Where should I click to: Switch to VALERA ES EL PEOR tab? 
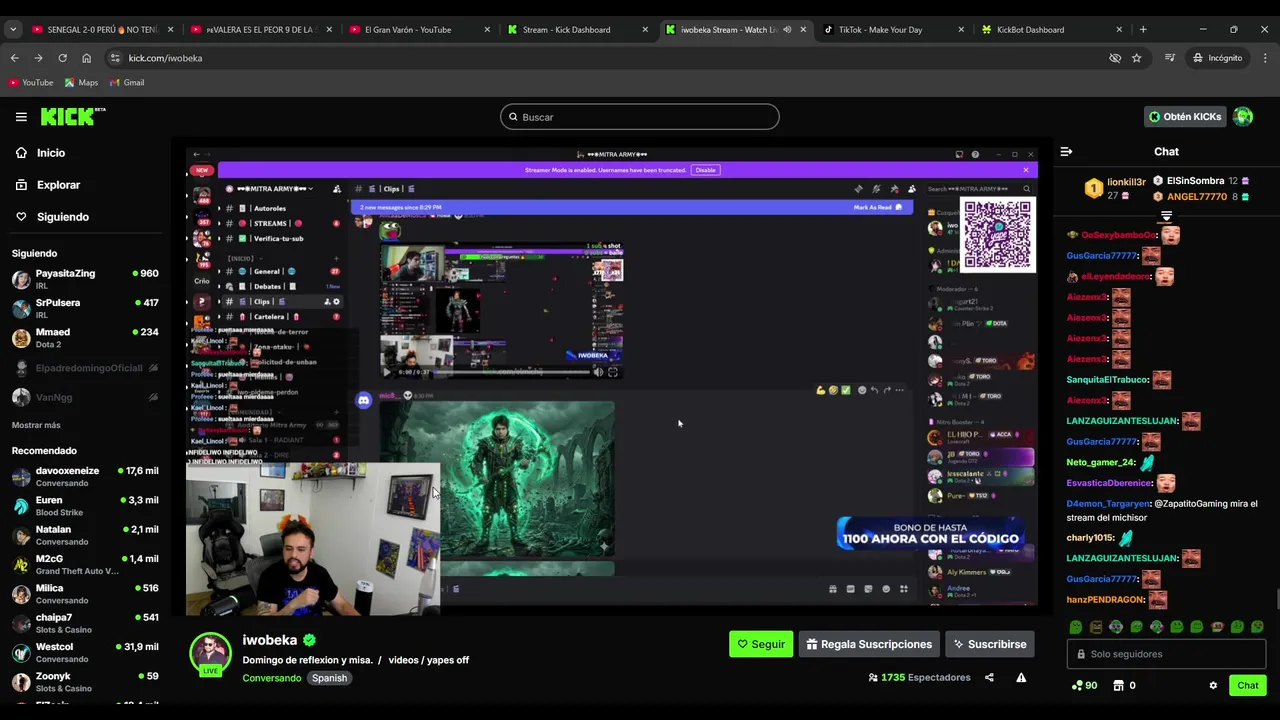click(x=261, y=30)
